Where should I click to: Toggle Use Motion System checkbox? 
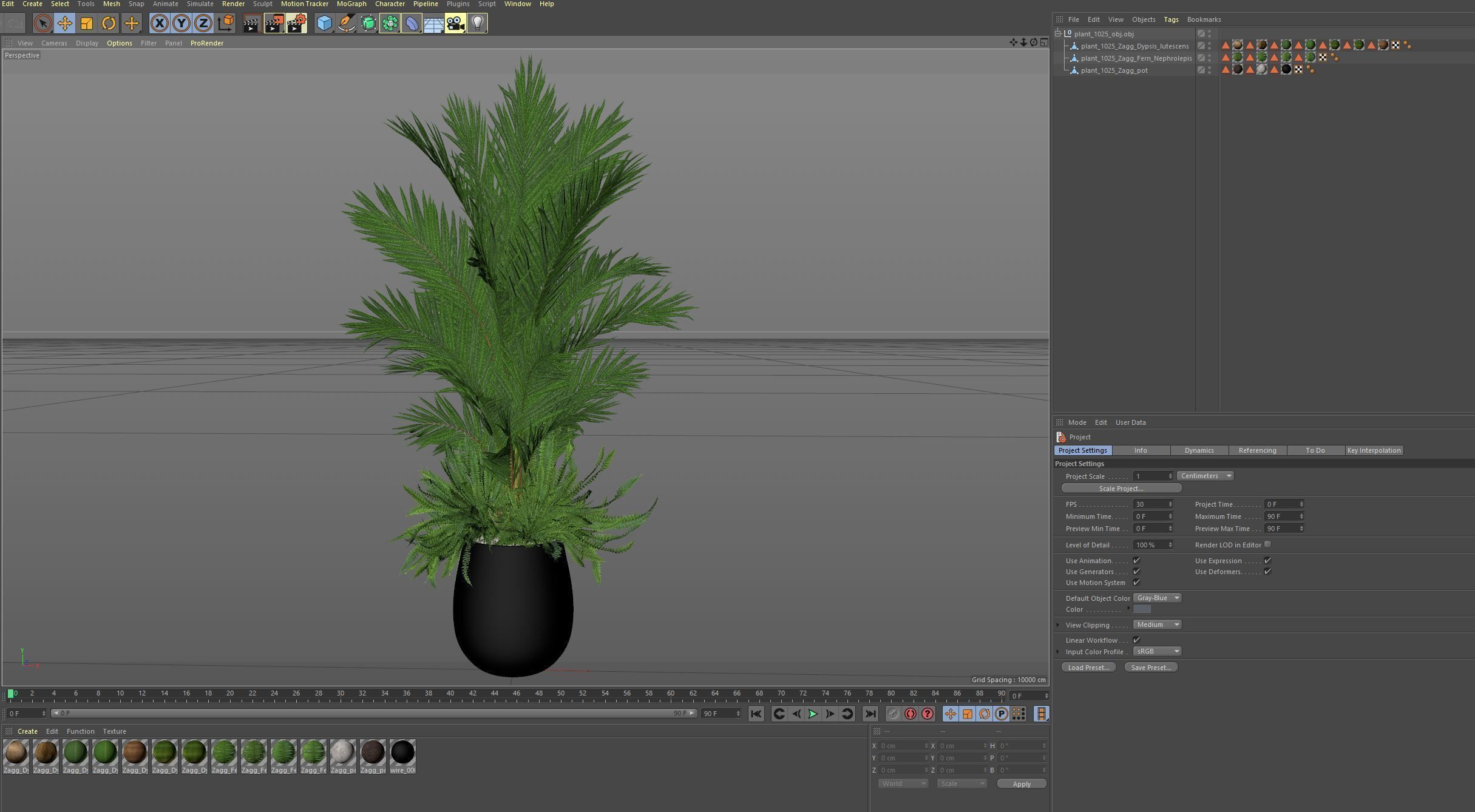(1136, 583)
